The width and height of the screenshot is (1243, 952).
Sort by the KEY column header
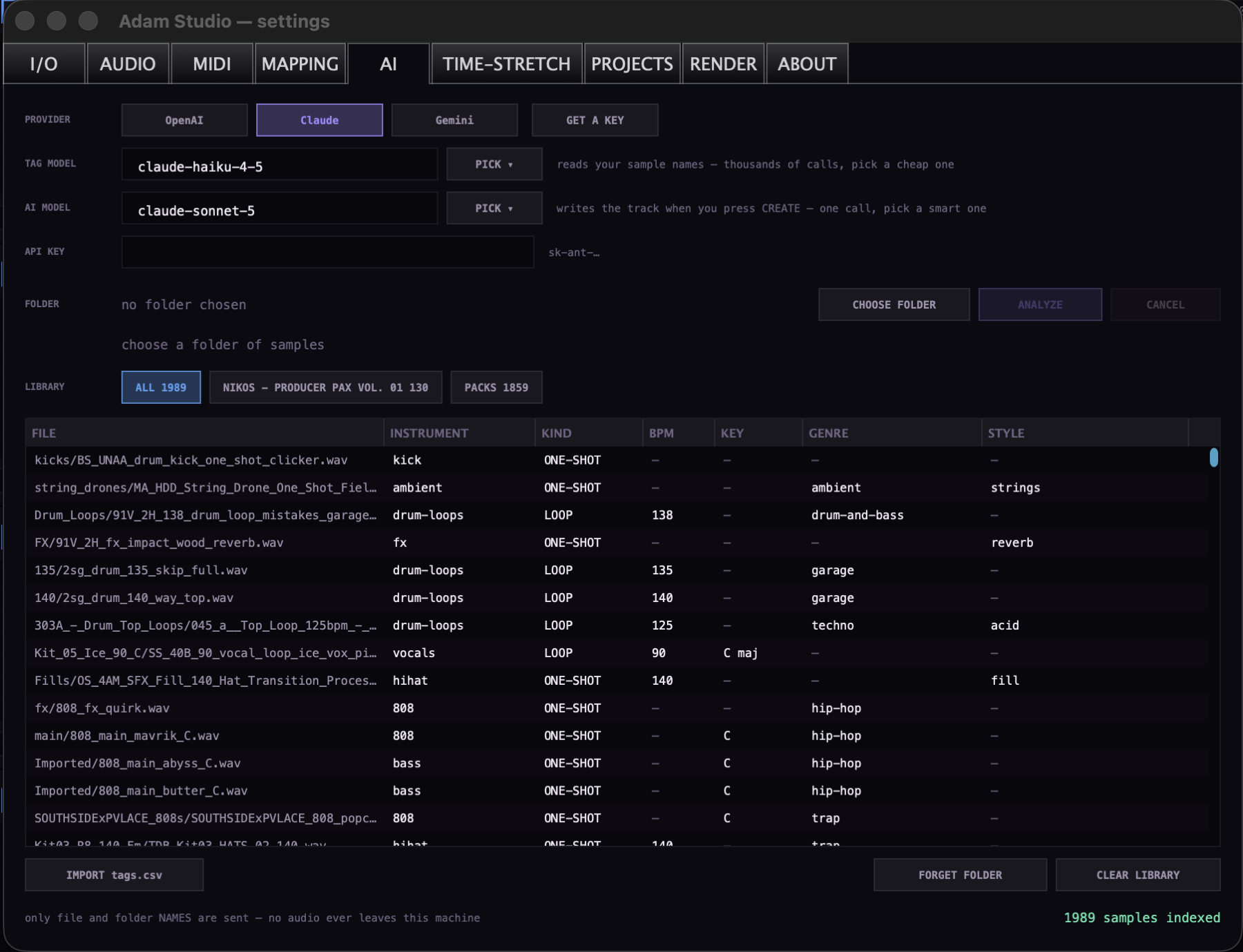tap(758, 433)
